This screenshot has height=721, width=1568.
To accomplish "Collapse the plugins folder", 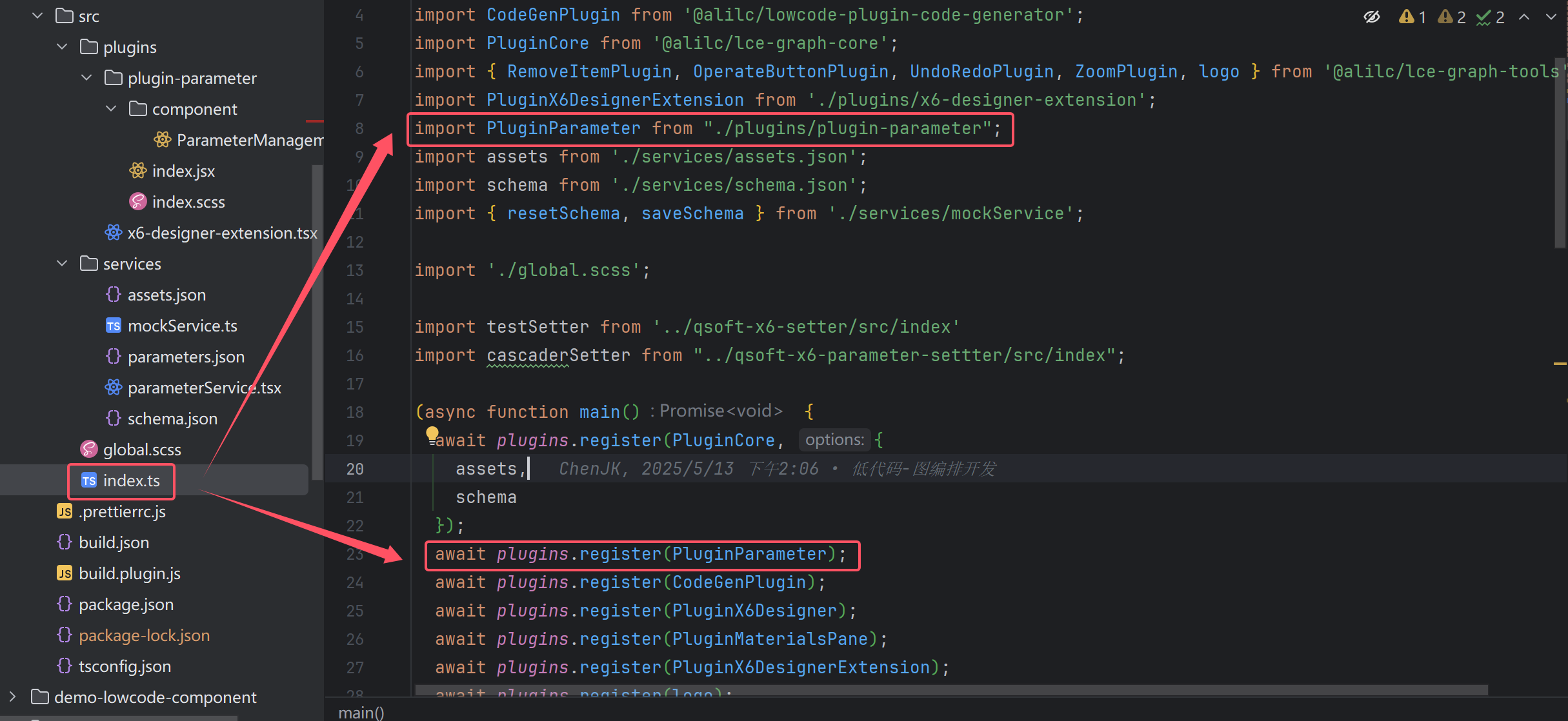I will click(62, 46).
